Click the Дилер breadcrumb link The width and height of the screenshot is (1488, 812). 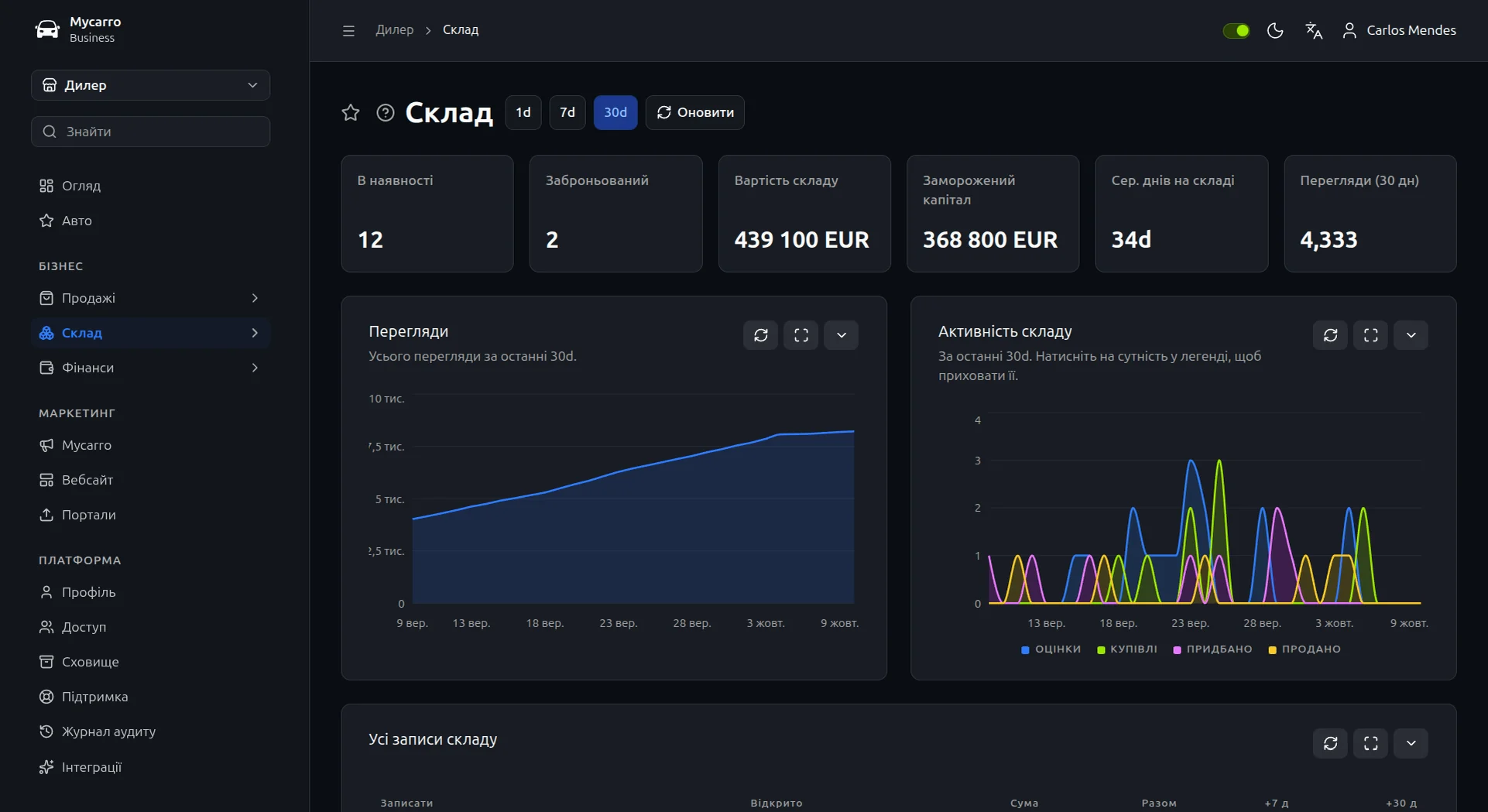[x=395, y=30]
